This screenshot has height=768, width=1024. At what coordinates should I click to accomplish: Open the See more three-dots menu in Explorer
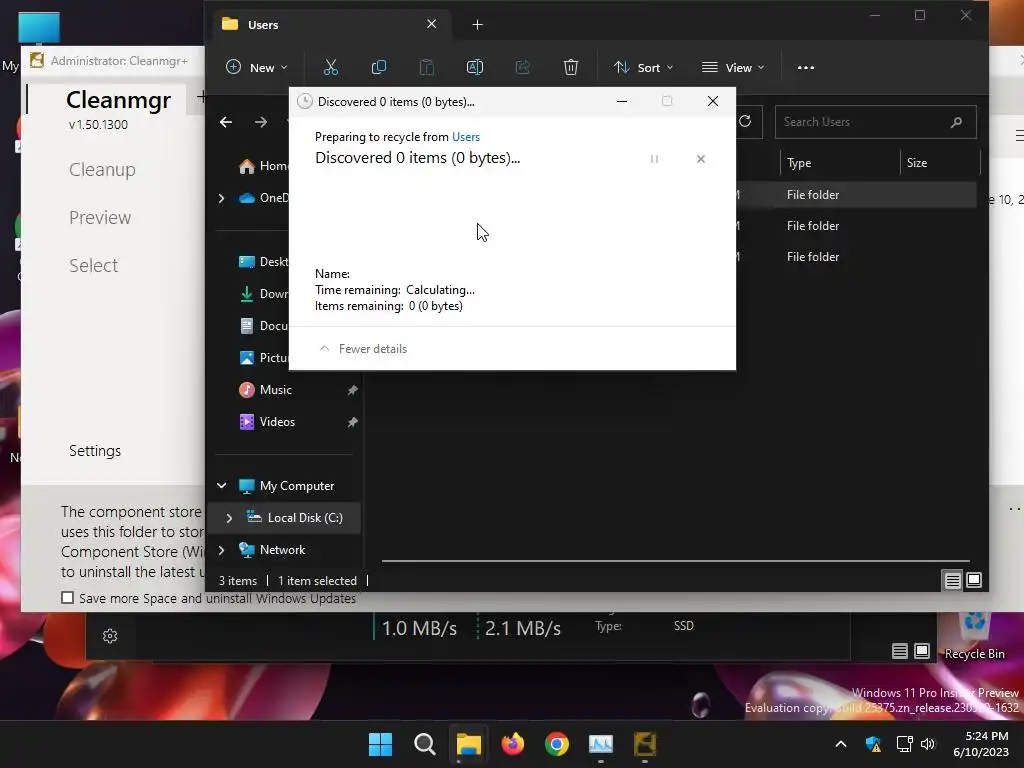click(806, 67)
